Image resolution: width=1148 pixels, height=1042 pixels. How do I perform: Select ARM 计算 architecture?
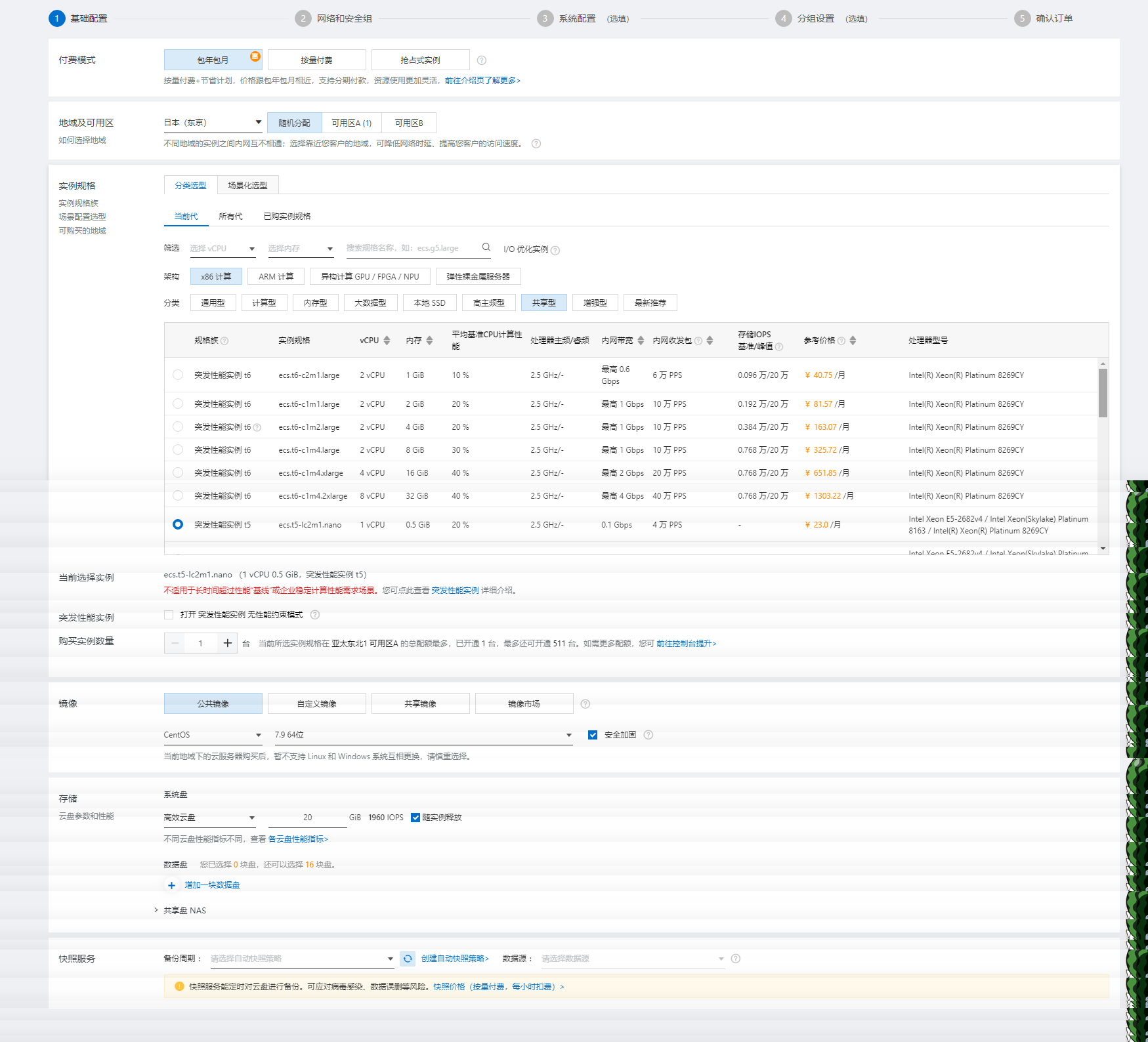pos(276,276)
